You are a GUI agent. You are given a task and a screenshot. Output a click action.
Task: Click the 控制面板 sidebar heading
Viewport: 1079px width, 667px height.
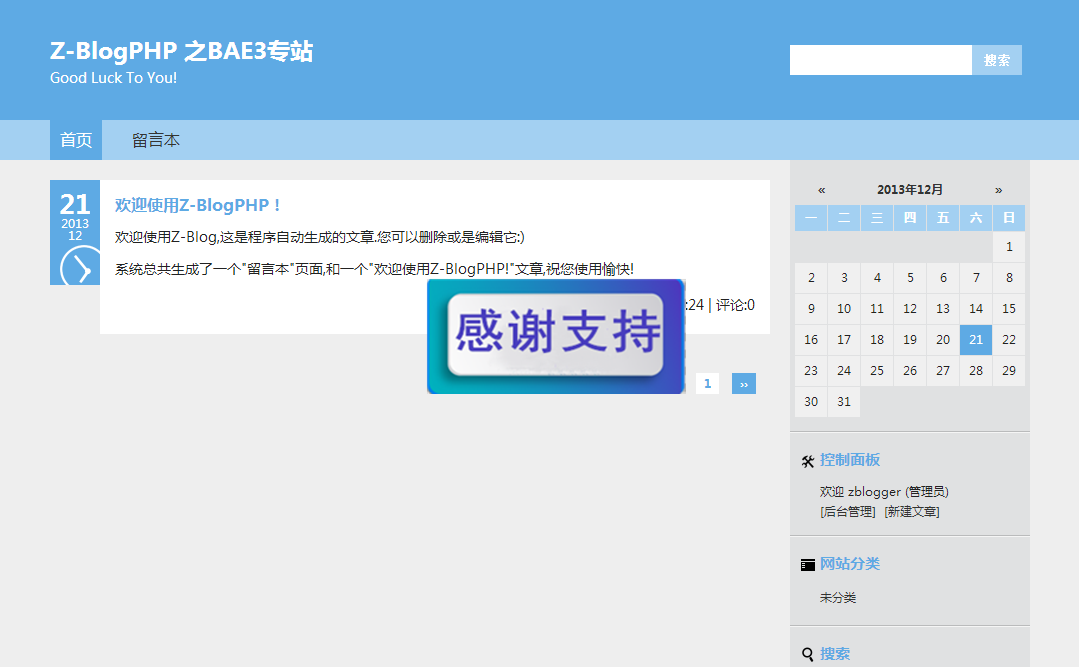coord(850,460)
